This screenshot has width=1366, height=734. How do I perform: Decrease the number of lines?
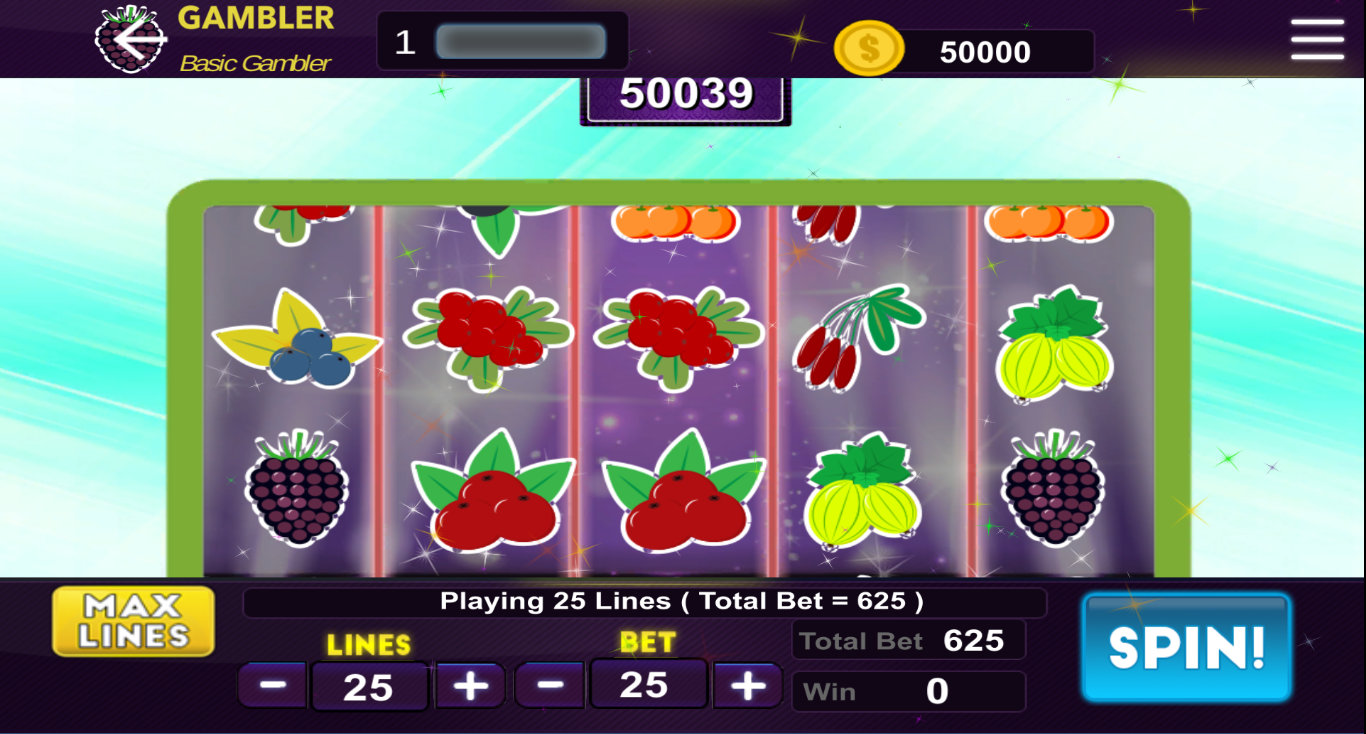click(x=273, y=685)
